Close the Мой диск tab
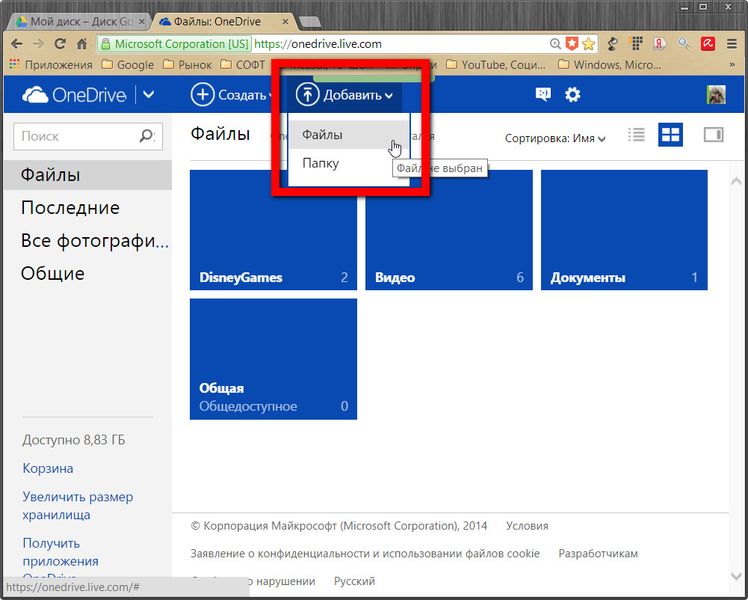 pos(142,22)
